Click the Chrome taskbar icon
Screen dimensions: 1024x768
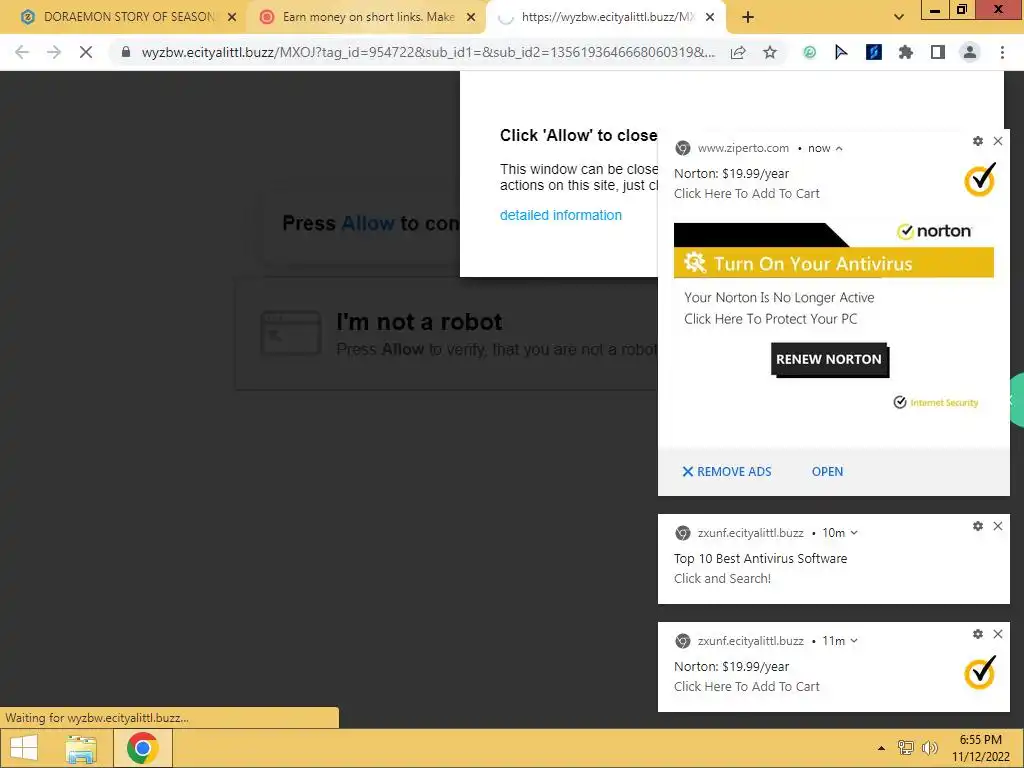(x=142, y=748)
